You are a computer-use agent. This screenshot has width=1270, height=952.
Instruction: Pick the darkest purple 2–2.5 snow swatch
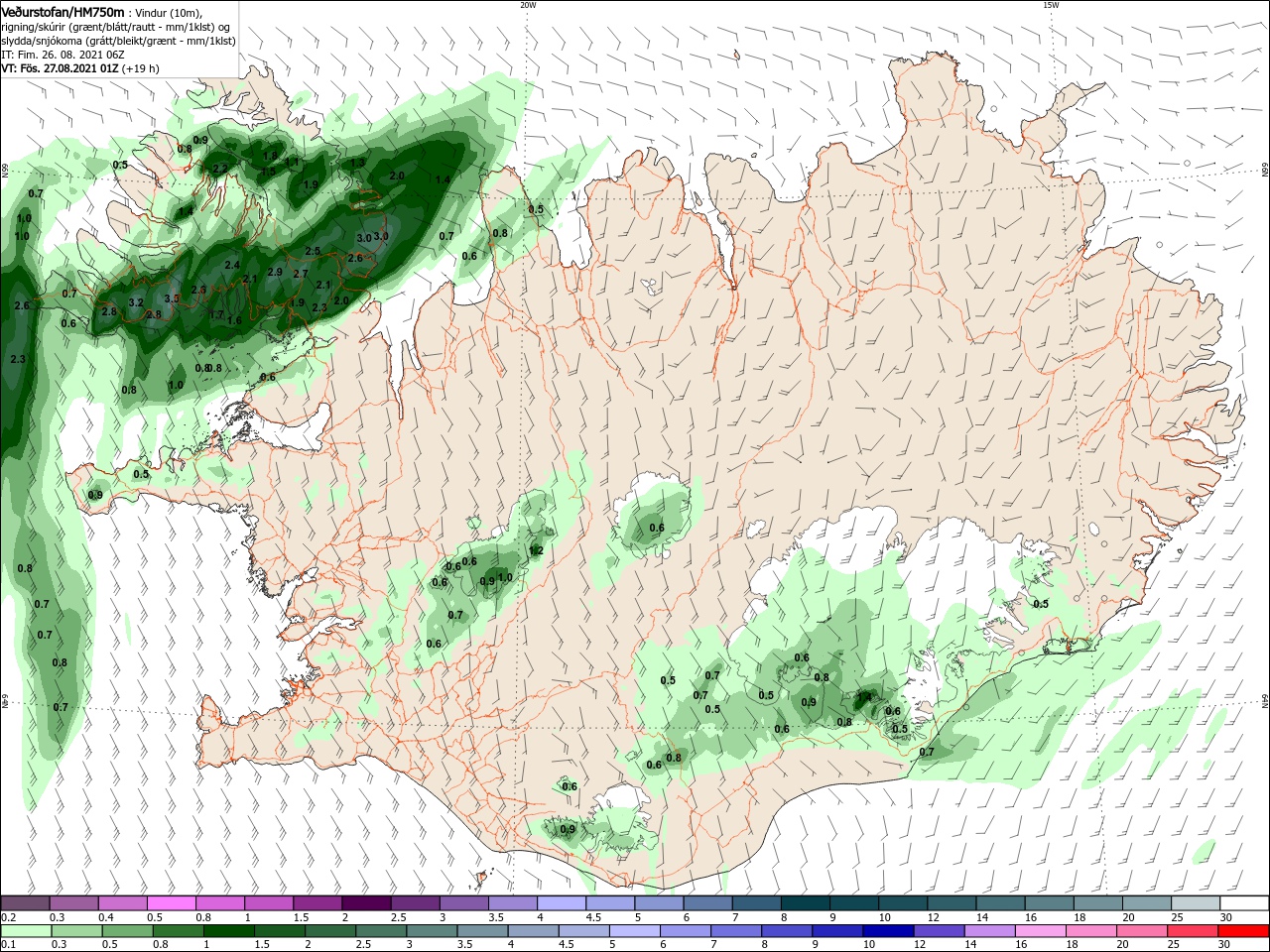click(365, 903)
